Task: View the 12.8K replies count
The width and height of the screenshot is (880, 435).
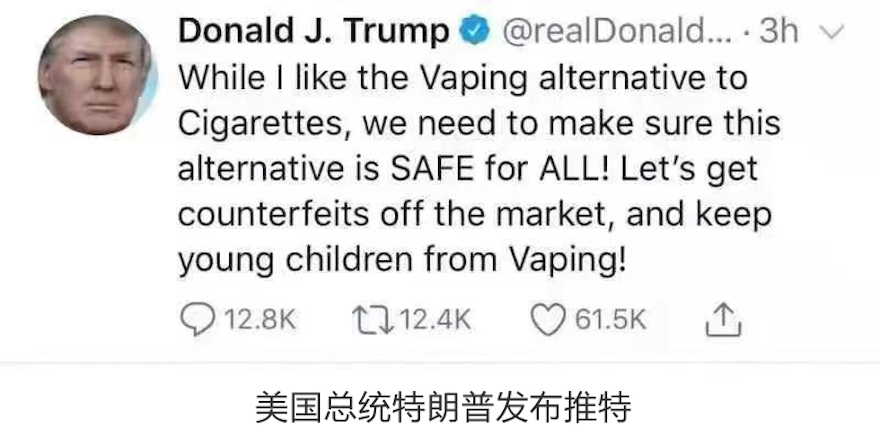Action: click(260, 320)
